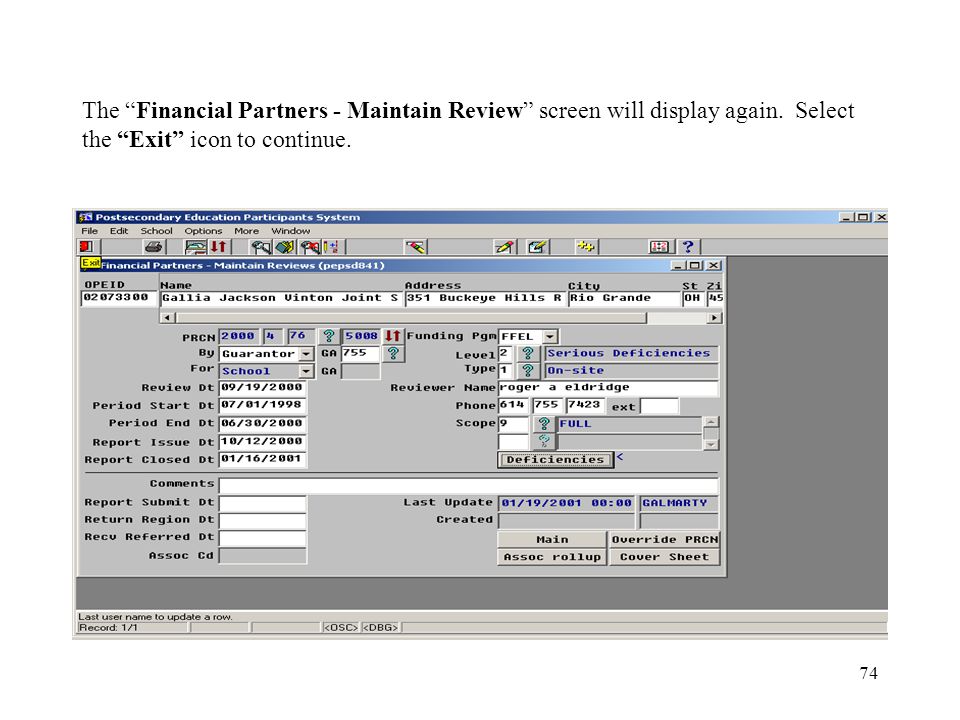Click the City field Rio Grande
The width and height of the screenshot is (960, 720).
(x=623, y=298)
